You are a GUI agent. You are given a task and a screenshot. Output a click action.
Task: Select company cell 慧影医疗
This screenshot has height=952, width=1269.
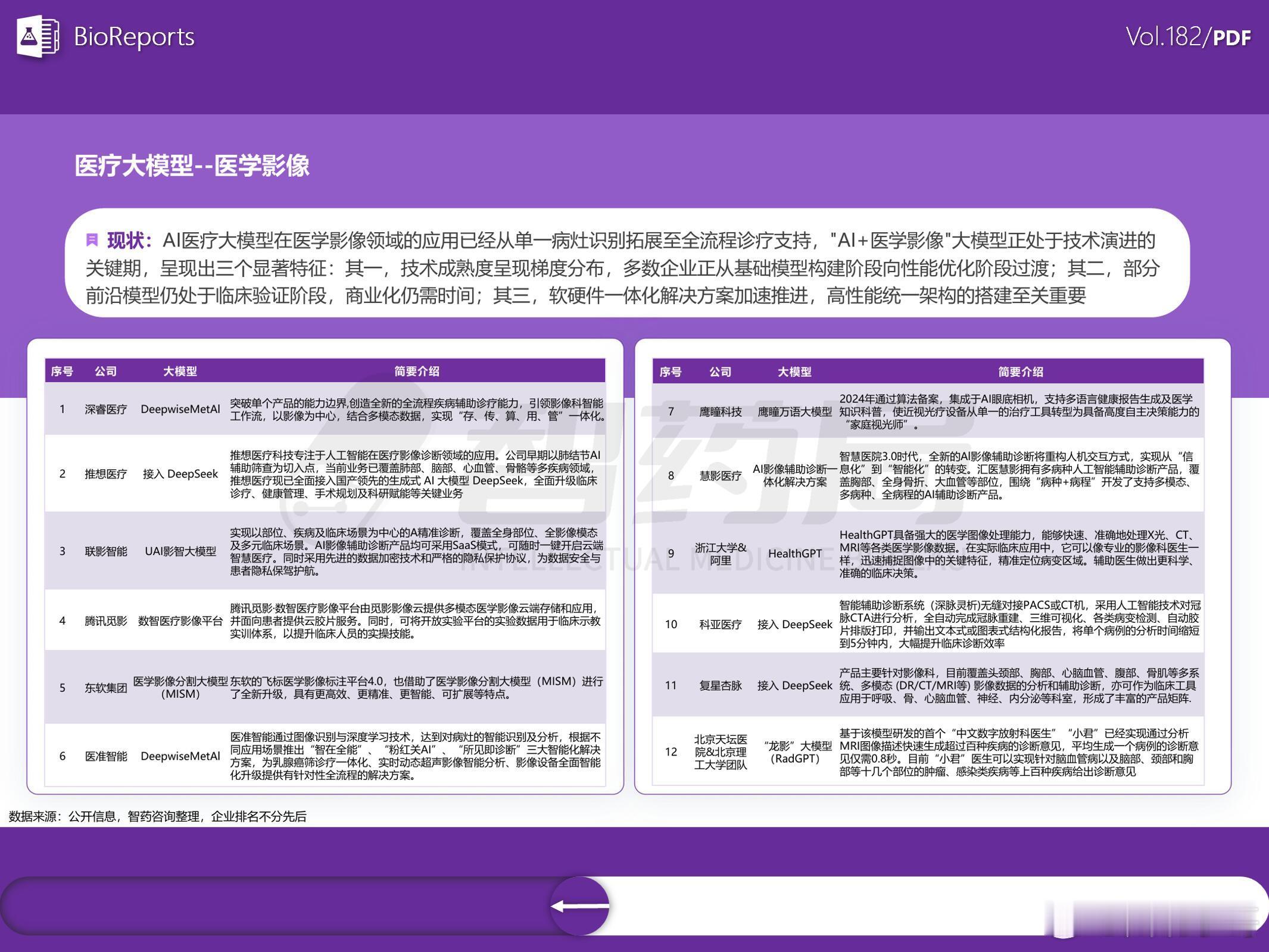[721, 475]
